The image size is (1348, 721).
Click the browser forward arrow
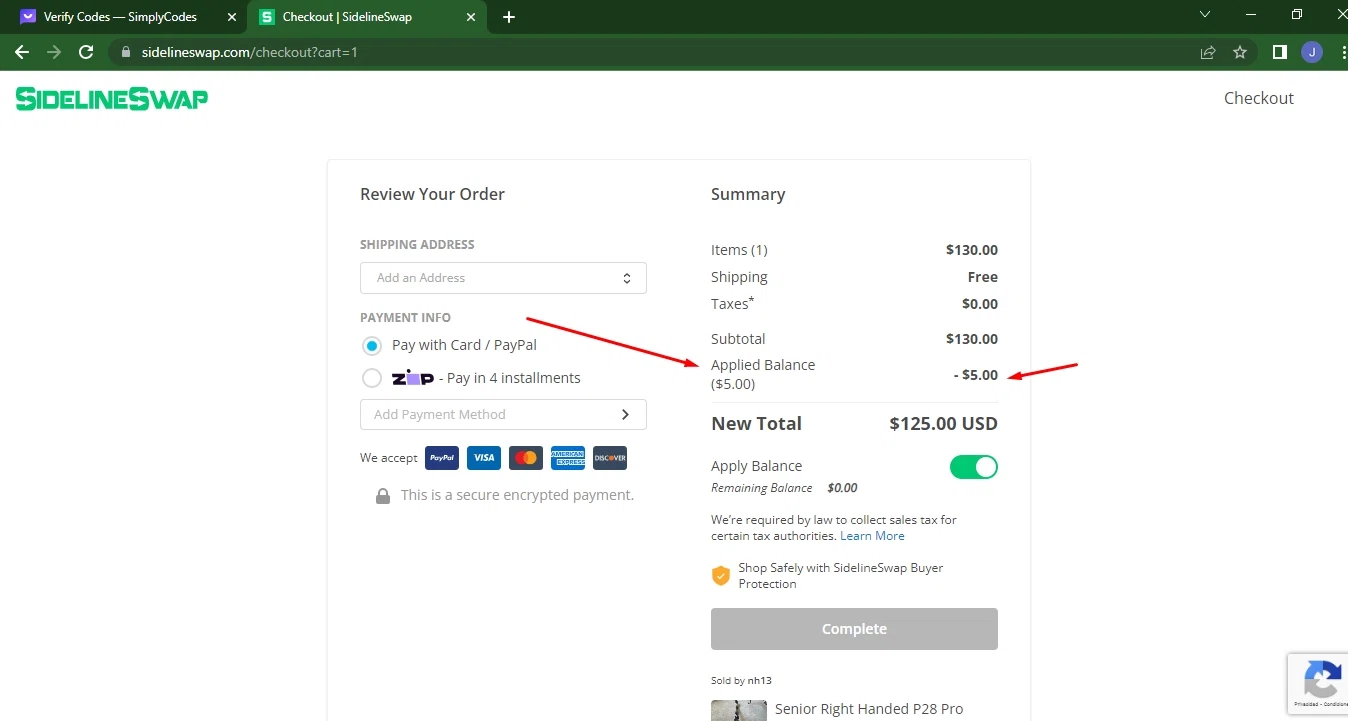(54, 52)
